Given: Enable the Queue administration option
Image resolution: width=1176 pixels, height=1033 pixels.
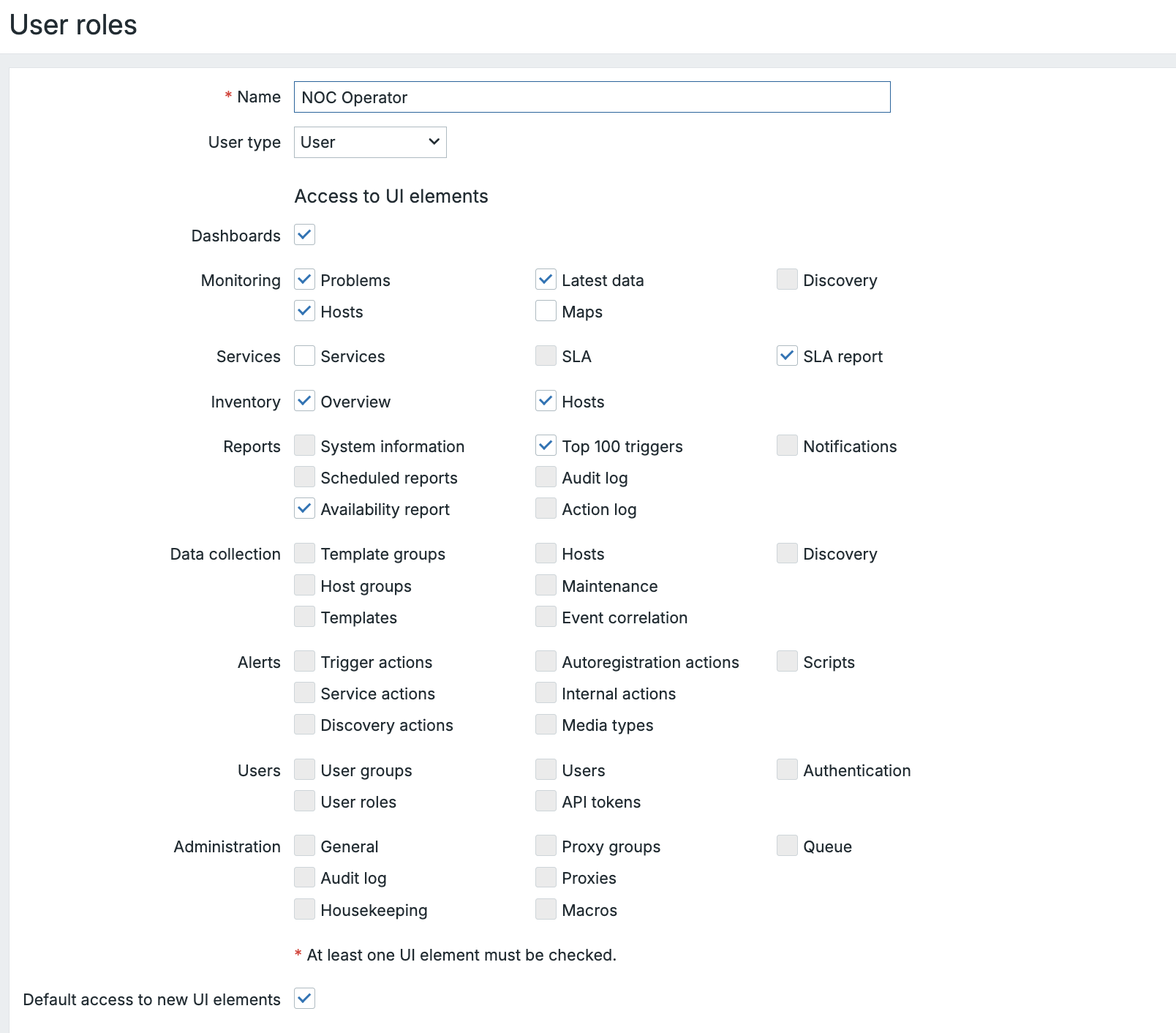Looking at the screenshot, I should pos(786,846).
